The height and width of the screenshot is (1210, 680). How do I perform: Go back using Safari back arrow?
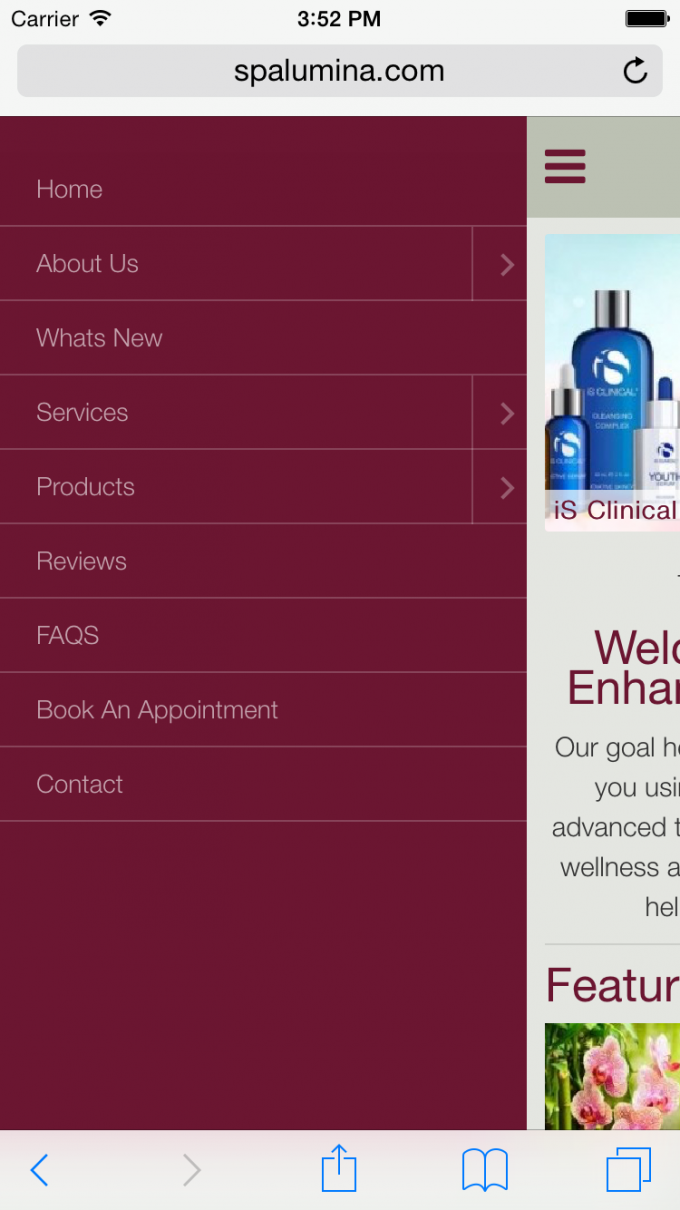point(39,1170)
